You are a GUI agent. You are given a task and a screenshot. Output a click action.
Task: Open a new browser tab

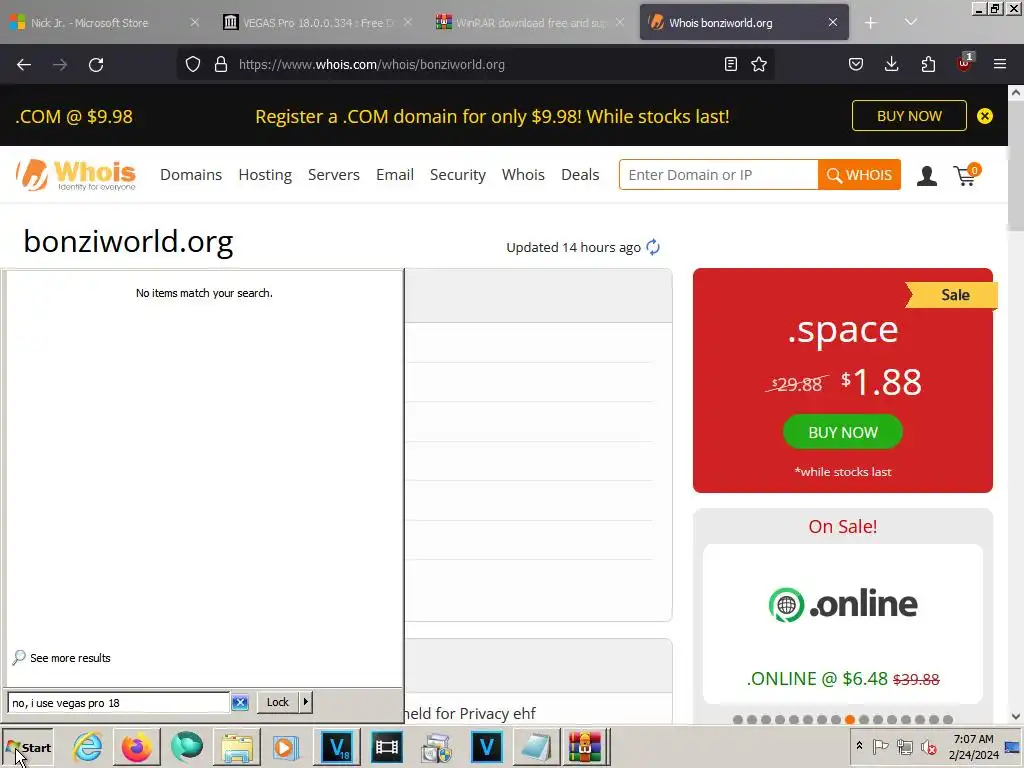(x=871, y=23)
